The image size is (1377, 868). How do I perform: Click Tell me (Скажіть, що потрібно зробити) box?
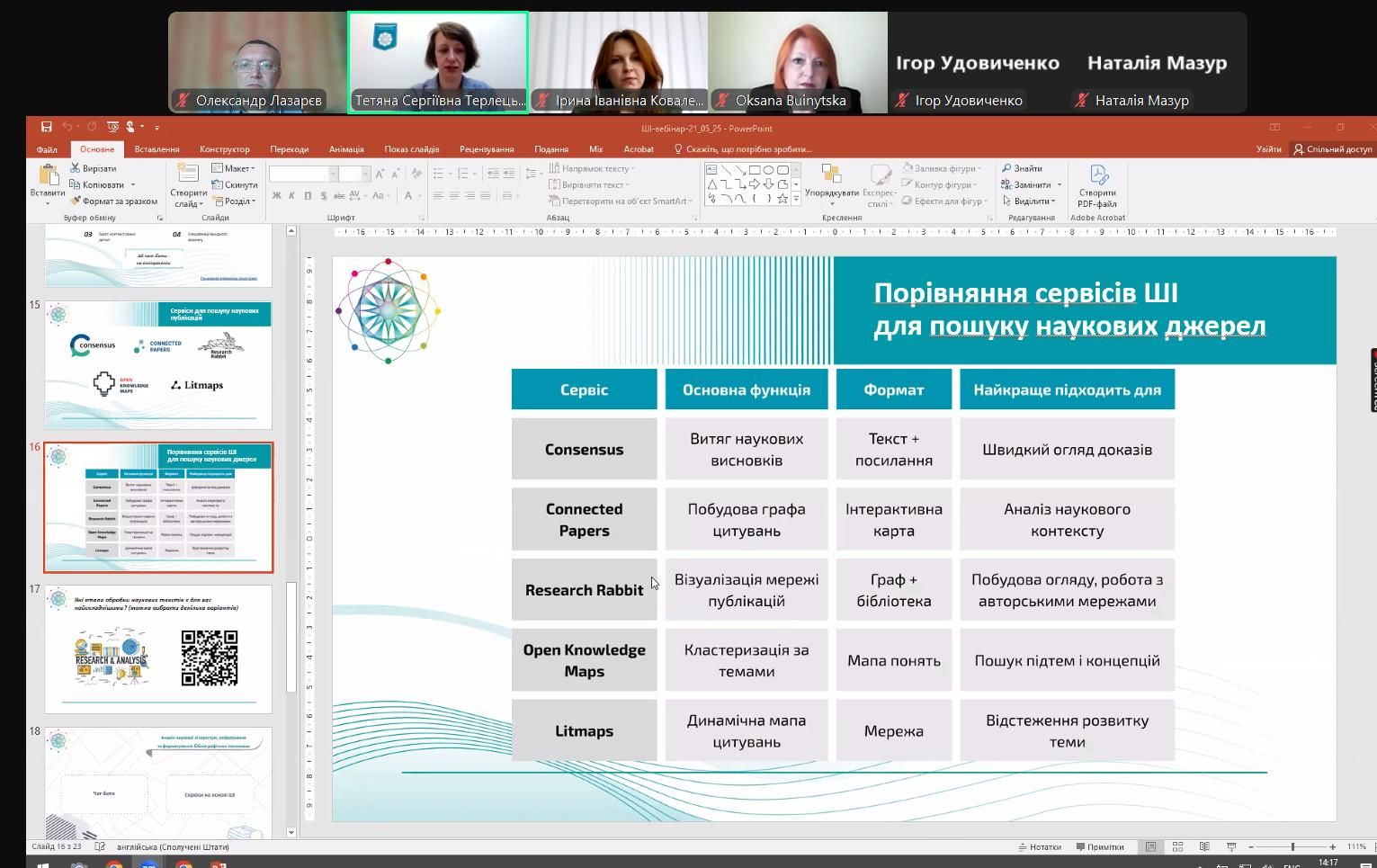743,149
